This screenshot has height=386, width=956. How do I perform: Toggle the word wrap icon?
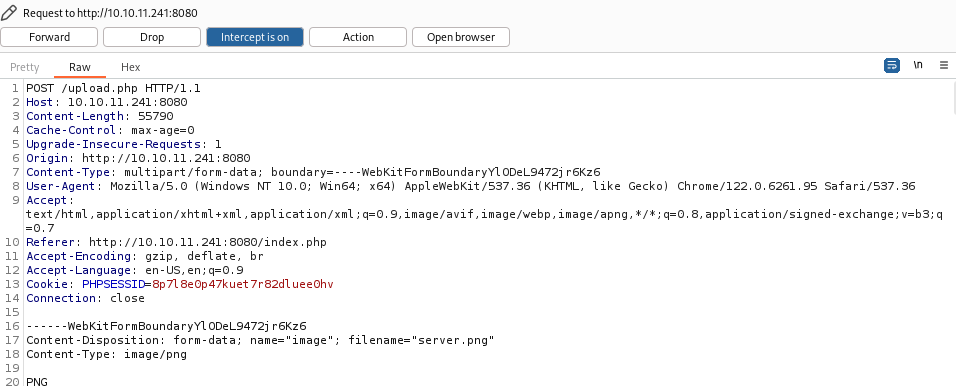pos(891,65)
